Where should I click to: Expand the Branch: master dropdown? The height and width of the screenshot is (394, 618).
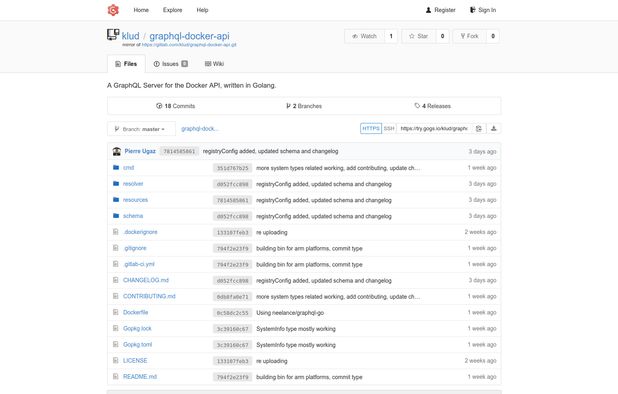click(141, 129)
